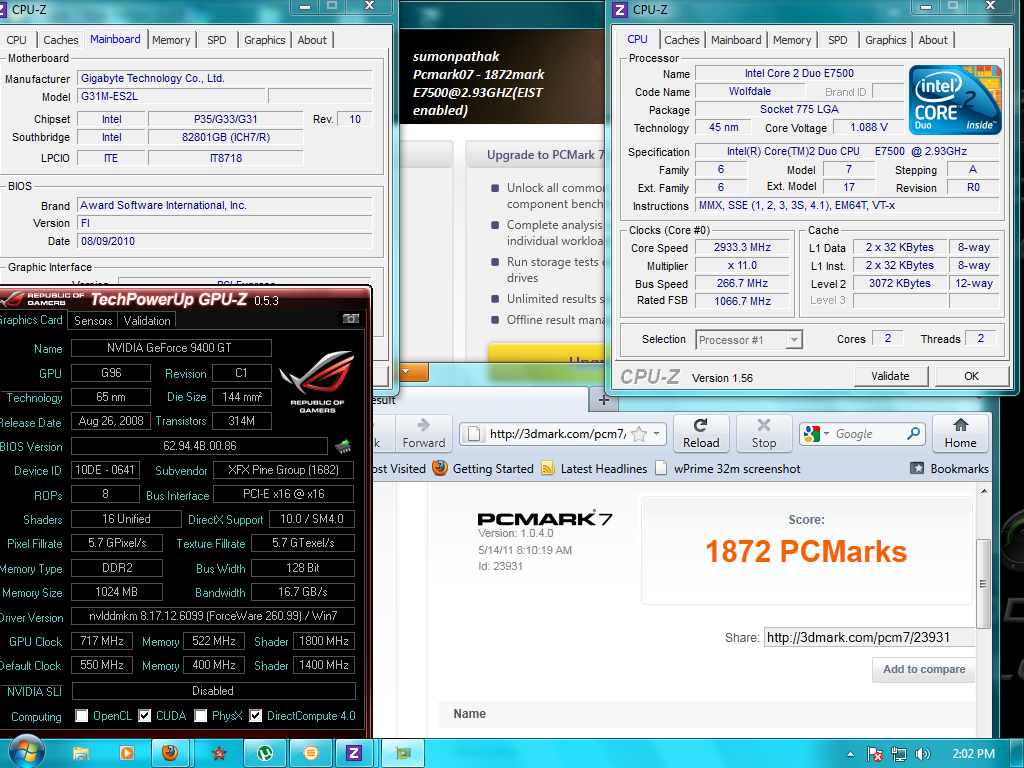Open the network tray icon

899,754
